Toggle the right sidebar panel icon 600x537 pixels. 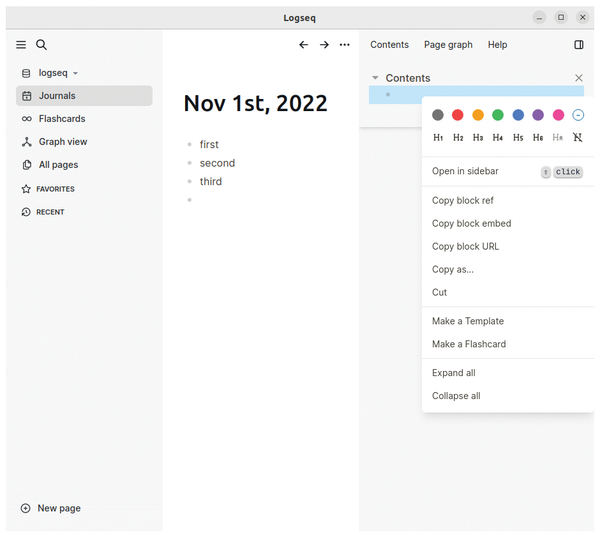coord(579,45)
